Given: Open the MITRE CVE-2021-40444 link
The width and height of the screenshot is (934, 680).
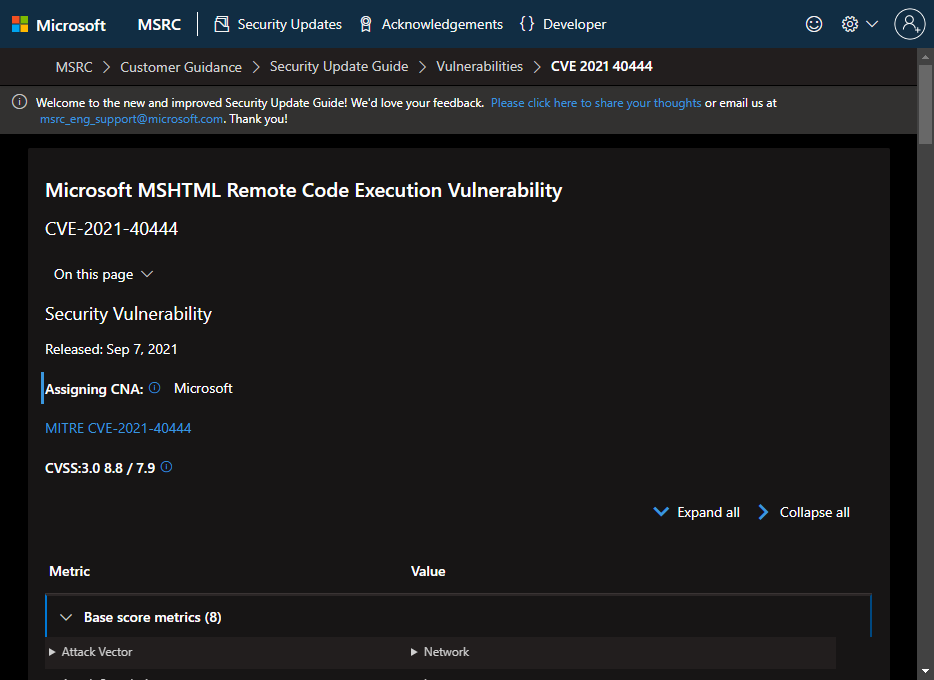Looking at the screenshot, I should (x=118, y=428).
